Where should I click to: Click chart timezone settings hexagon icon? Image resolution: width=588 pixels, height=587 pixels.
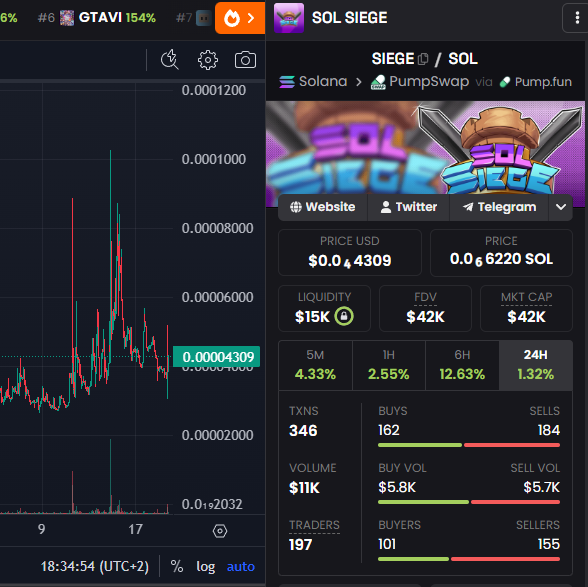(220, 531)
